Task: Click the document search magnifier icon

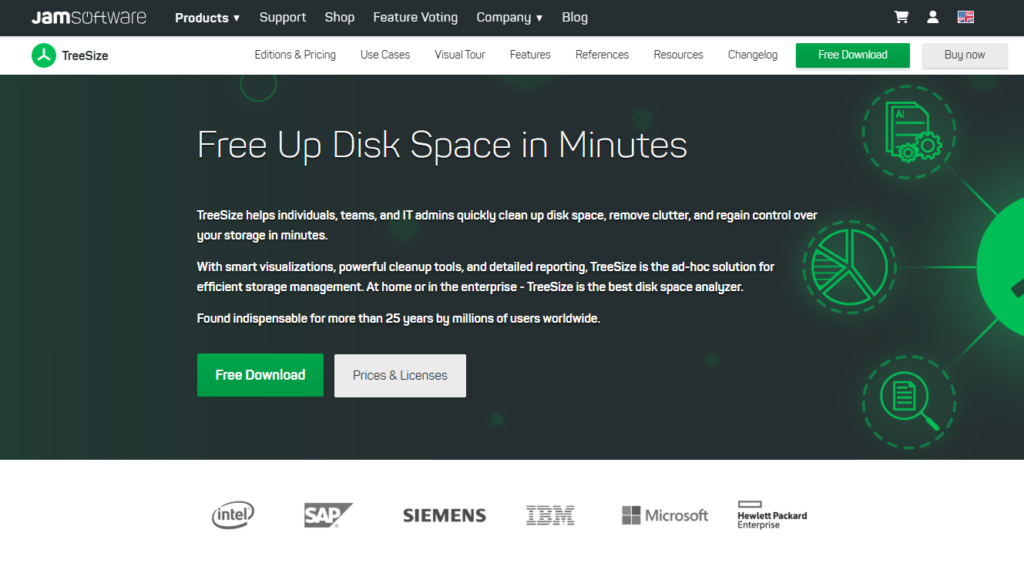Action: pos(909,402)
